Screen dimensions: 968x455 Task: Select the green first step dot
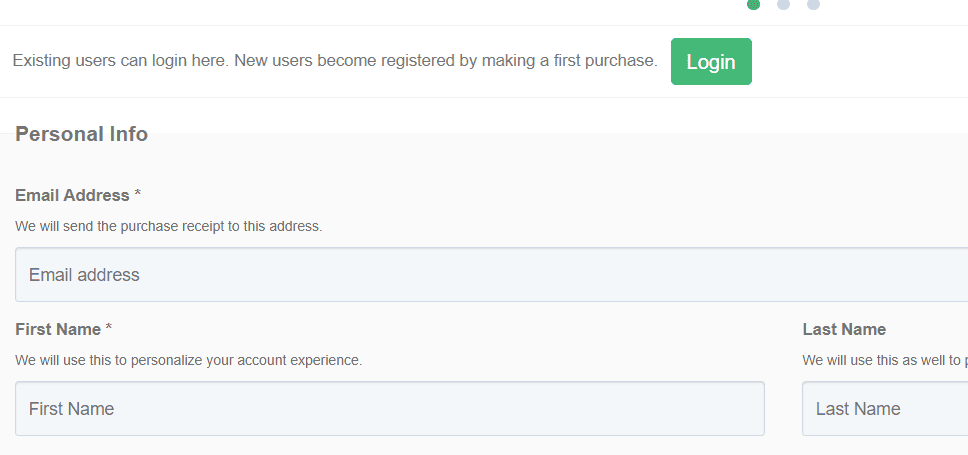point(753,4)
